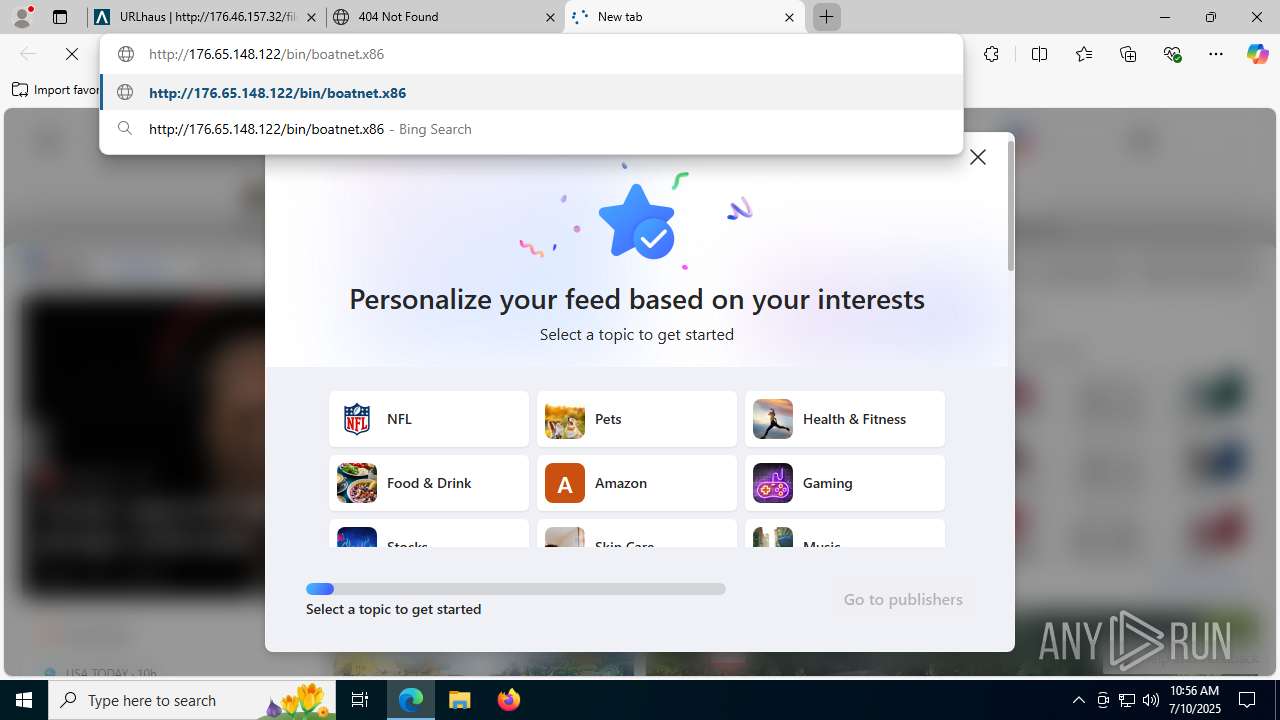The width and height of the screenshot is (1280, 720).
Task: Open the volume tray icon
Action: [x=1150, y=700]
